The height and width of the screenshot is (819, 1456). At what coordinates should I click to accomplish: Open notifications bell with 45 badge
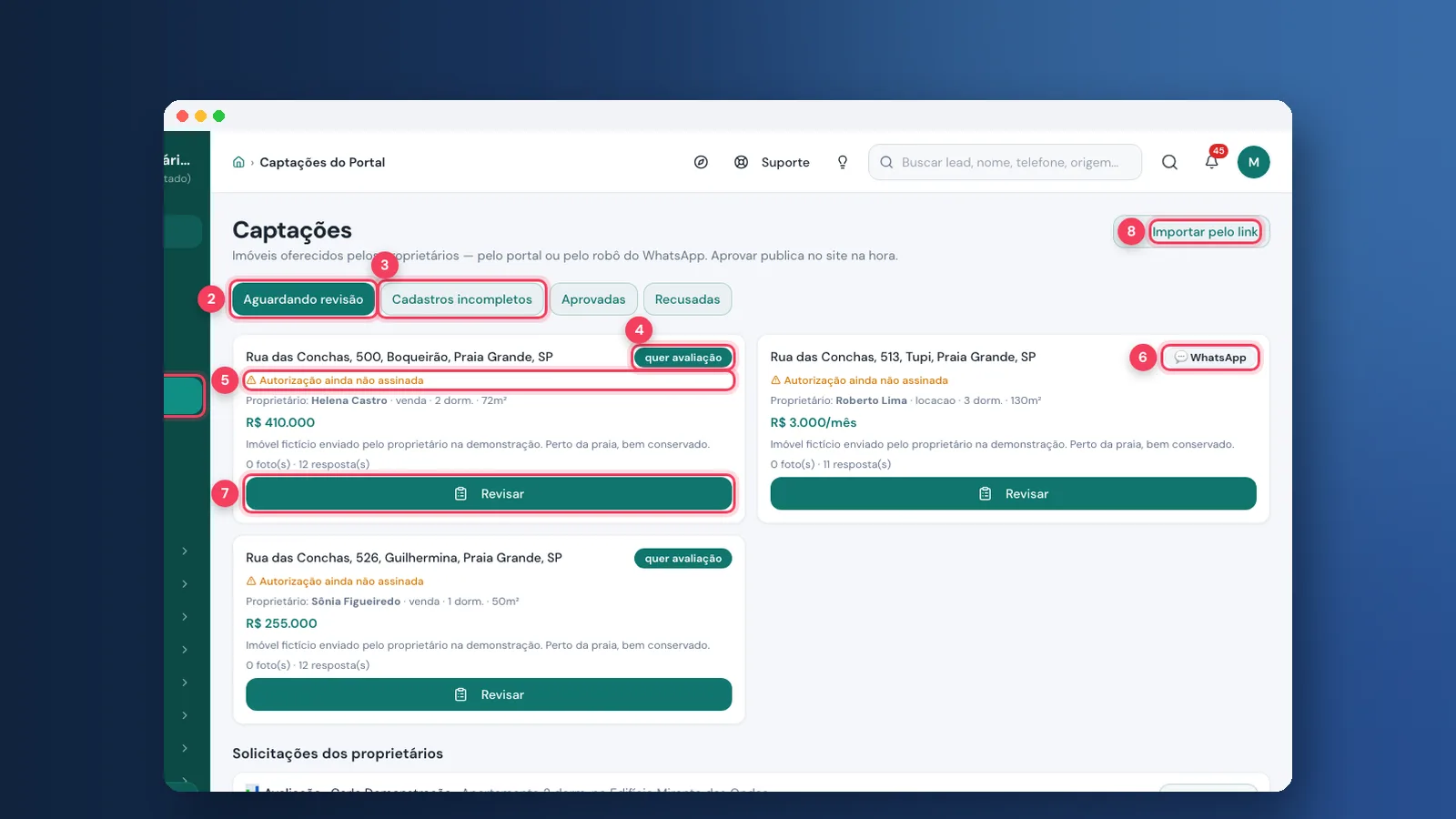(x=1212, y=161)
